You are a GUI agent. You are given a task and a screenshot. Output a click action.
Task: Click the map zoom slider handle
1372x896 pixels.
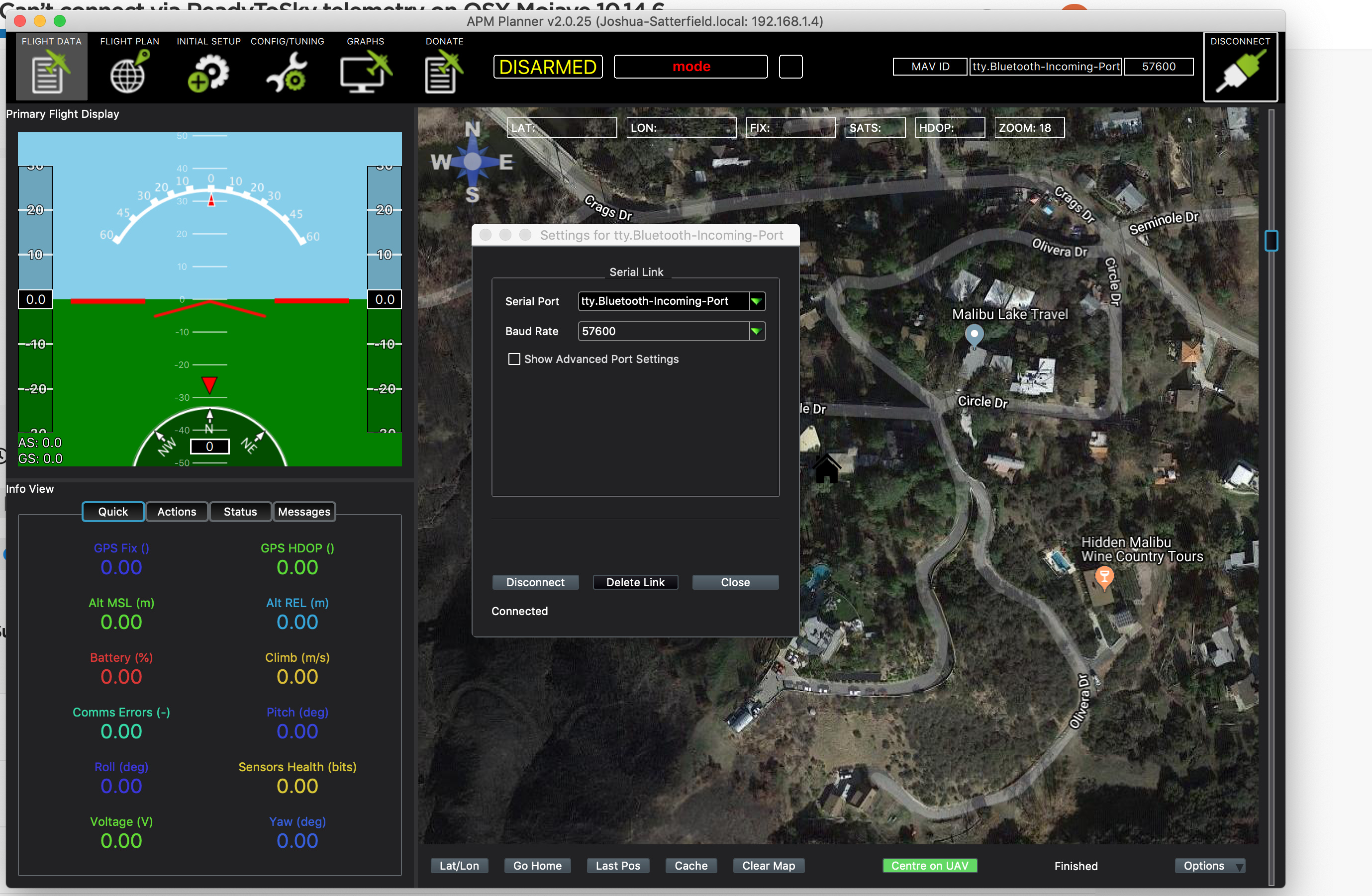coord(1271,240)
